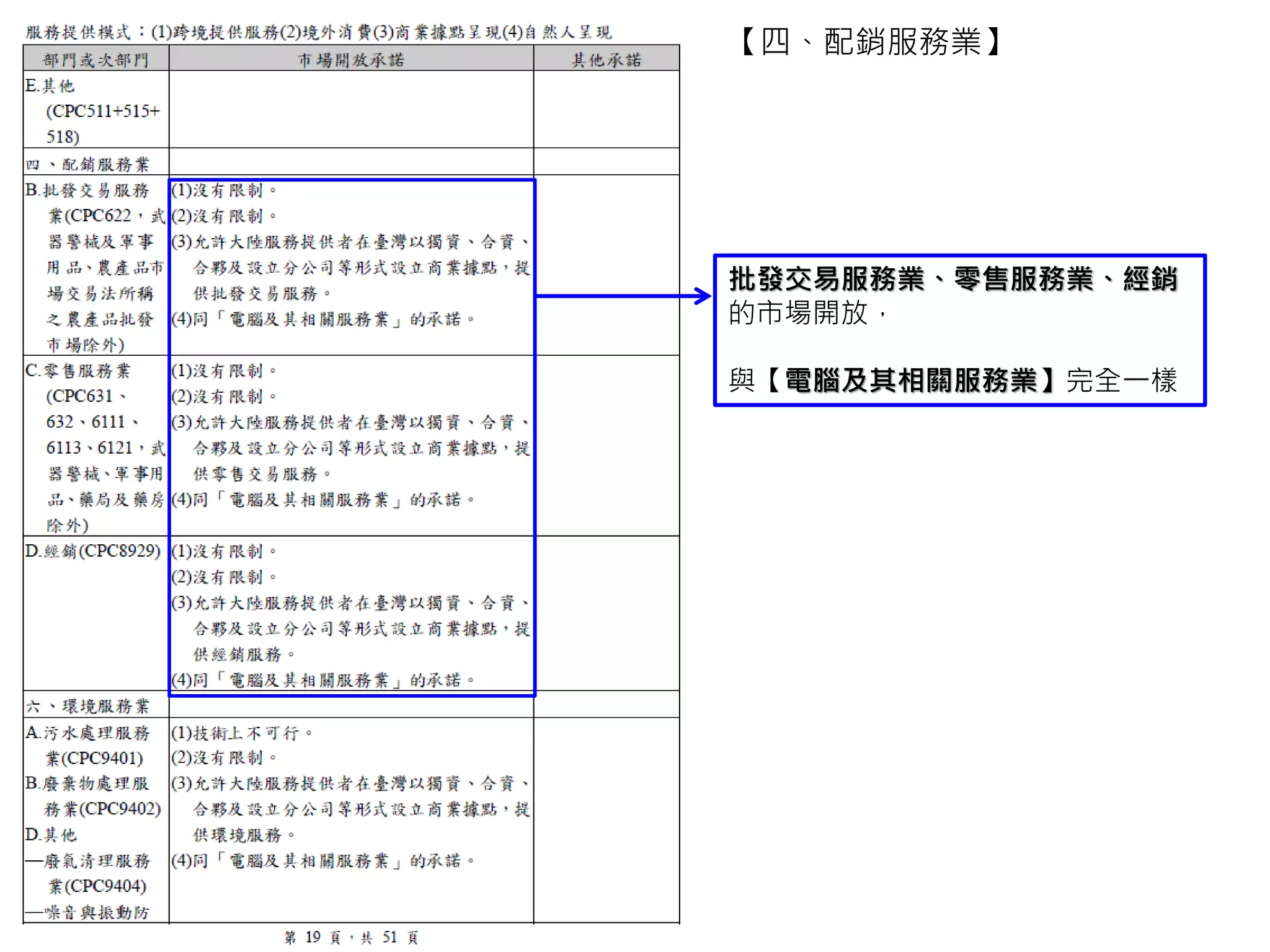Click the text (1)技術上不可行。
The height and width of the screenshot is (952, 1270).
[242, 733]
